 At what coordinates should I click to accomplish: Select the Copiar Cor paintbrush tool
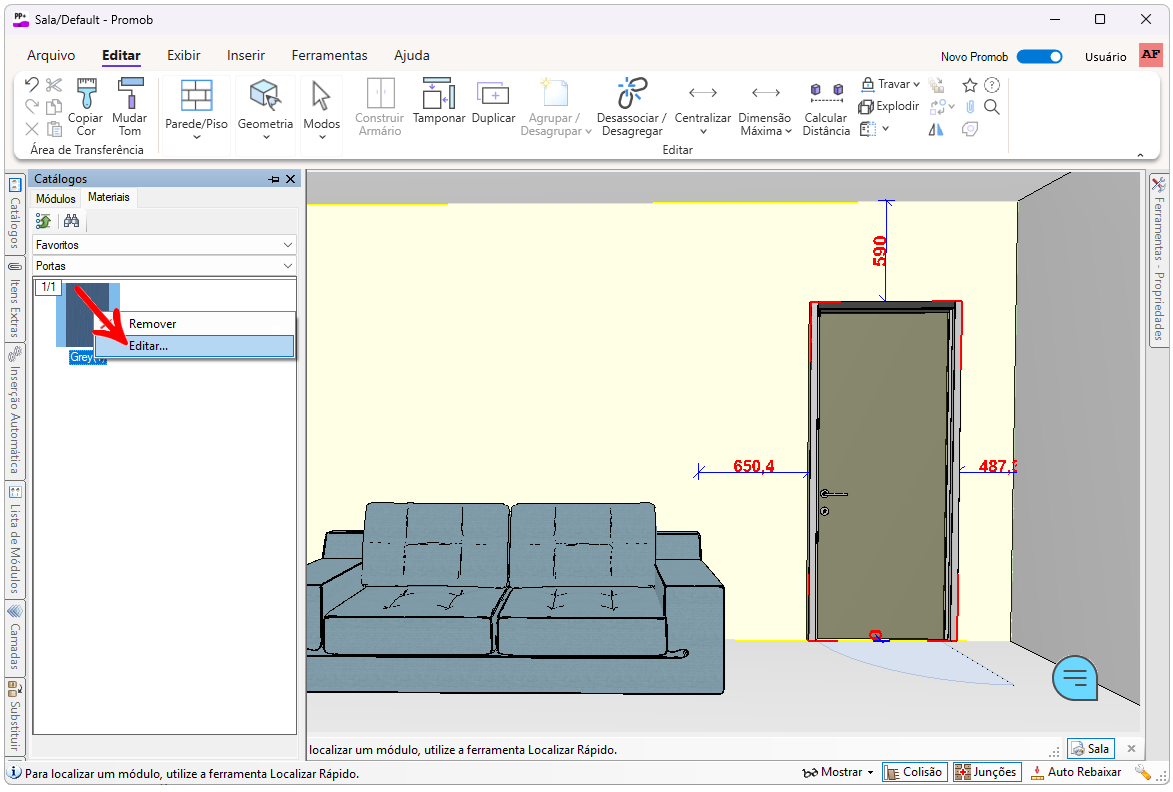coord(86,106)
